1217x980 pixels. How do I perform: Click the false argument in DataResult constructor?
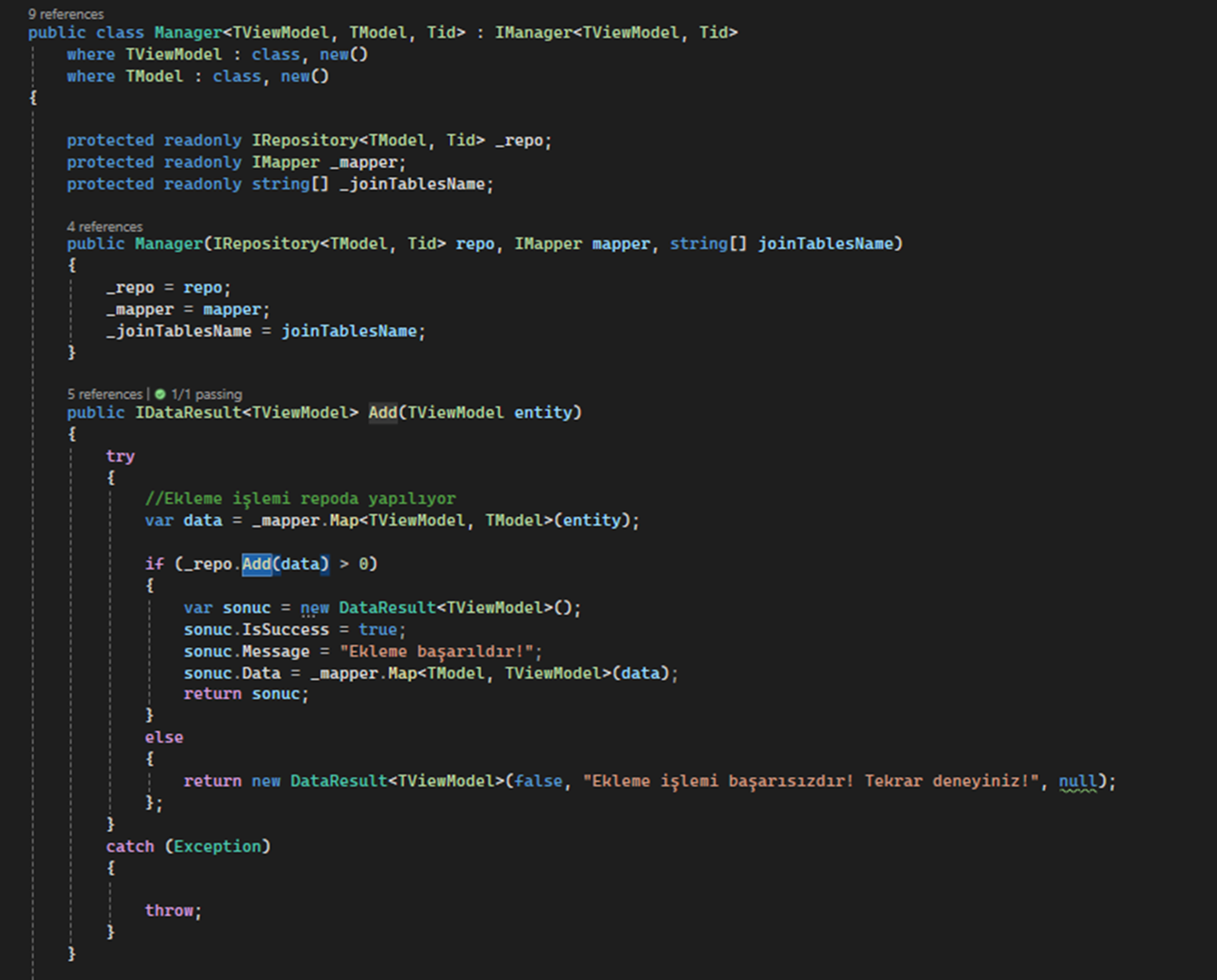tap(539, 781)
